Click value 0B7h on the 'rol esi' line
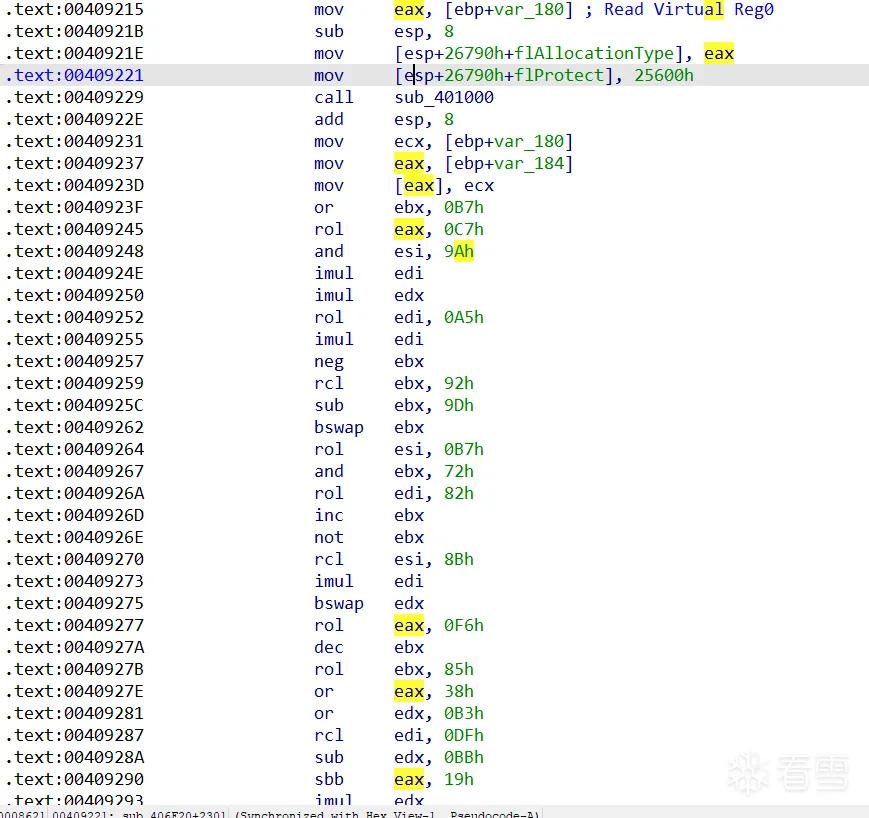 click(464, 449)
